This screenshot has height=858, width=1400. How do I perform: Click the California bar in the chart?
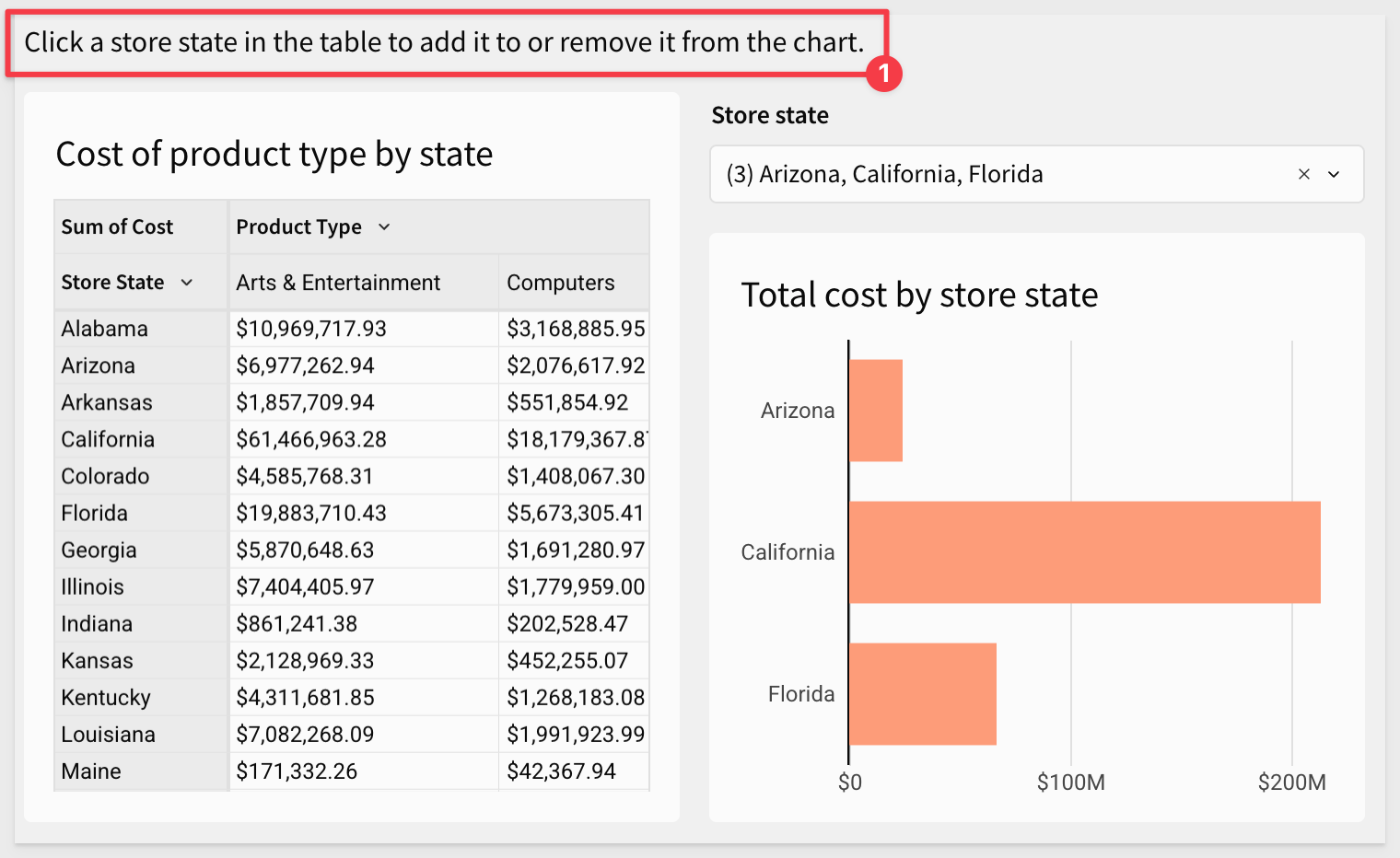click(1084, 552)
